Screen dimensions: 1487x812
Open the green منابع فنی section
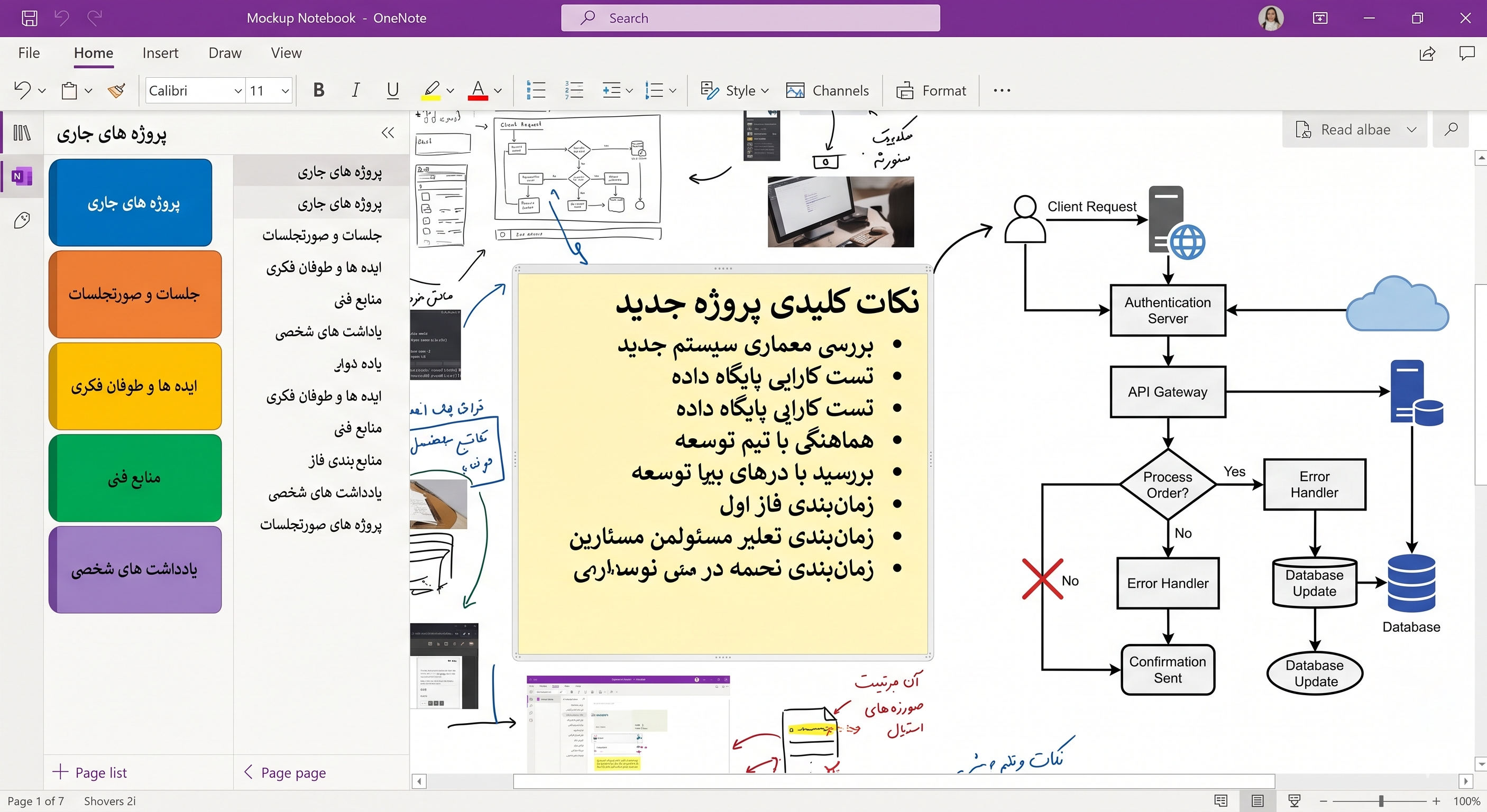135,478
